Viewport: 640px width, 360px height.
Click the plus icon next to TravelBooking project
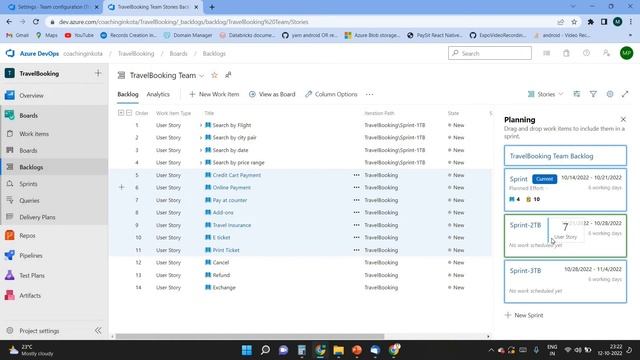[x=98, y=73]
